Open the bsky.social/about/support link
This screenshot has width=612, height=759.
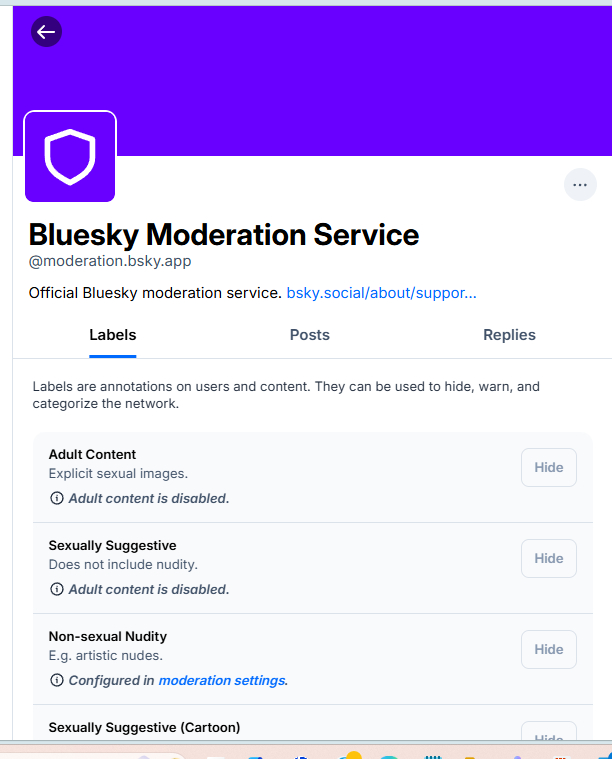click(381, 293)
